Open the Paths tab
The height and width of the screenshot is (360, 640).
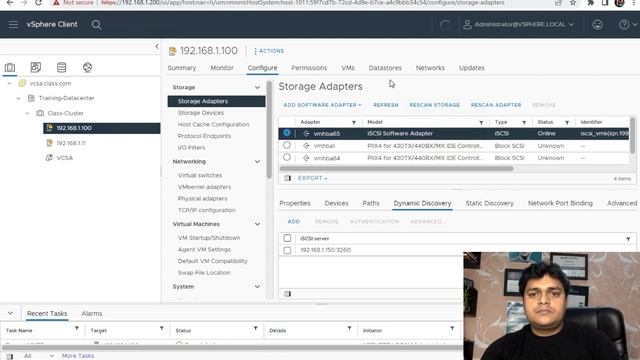click(x=371, y=203)
